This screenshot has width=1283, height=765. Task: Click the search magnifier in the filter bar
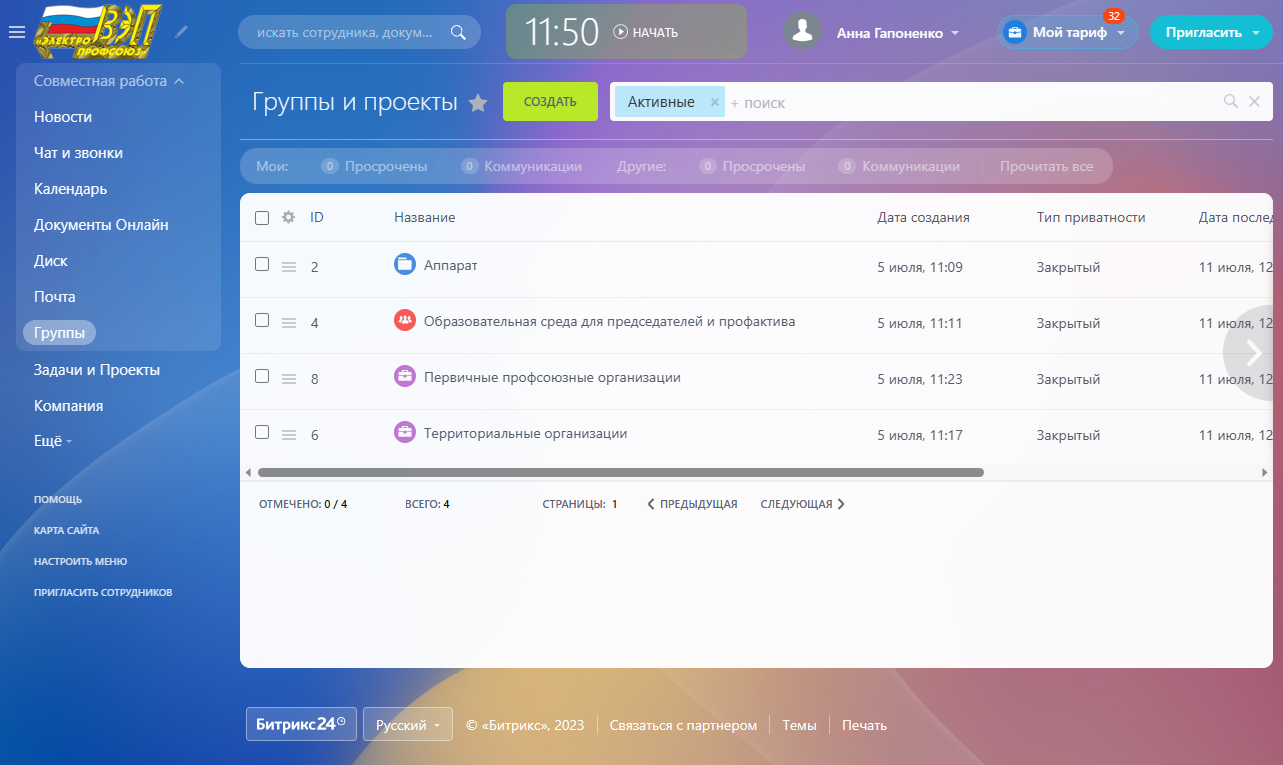(x=1231, y=101)
